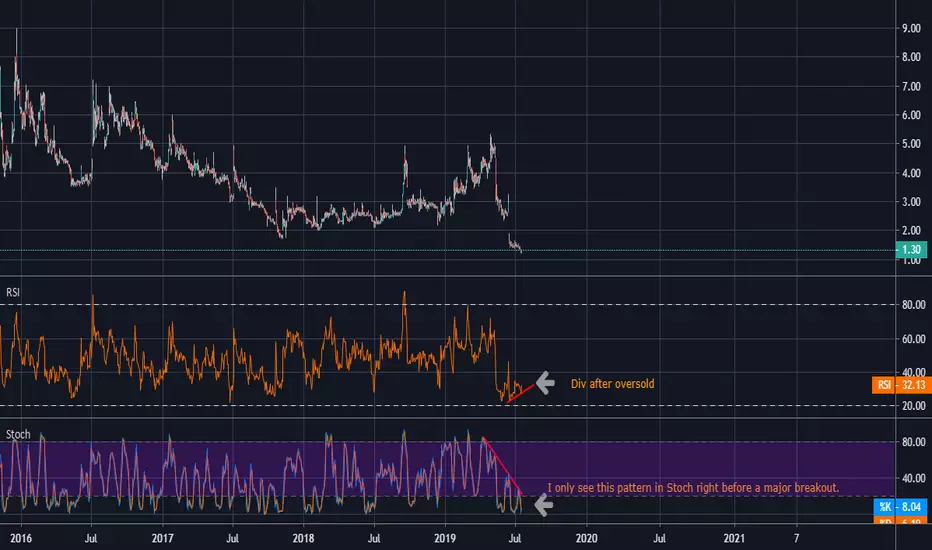Click the 60.00 level on RSI axis
The image size is (932, 550).
coord(914,339)
